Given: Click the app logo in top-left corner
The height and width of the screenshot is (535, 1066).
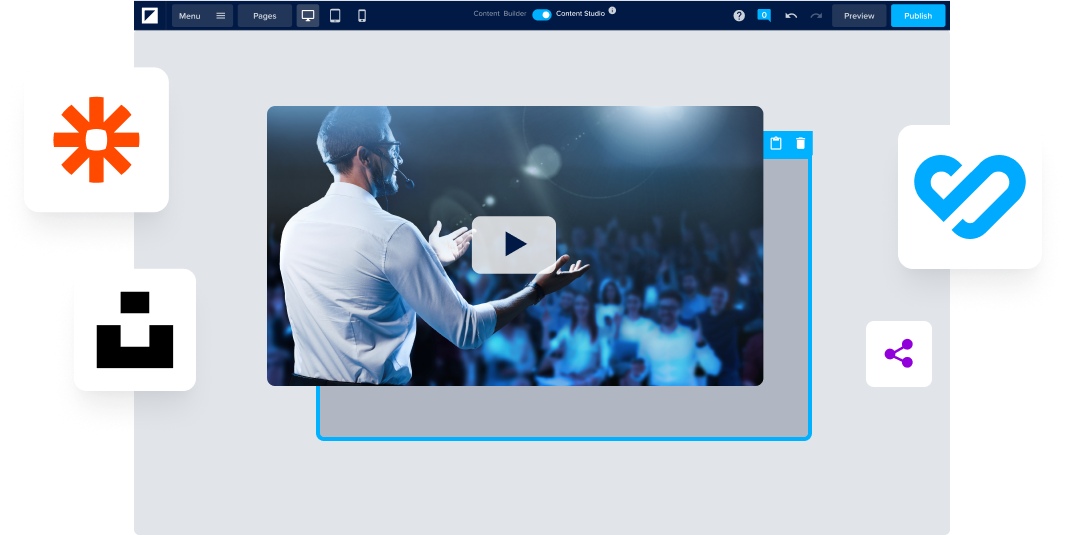Looking at the screenshot, I should (150, 15).
